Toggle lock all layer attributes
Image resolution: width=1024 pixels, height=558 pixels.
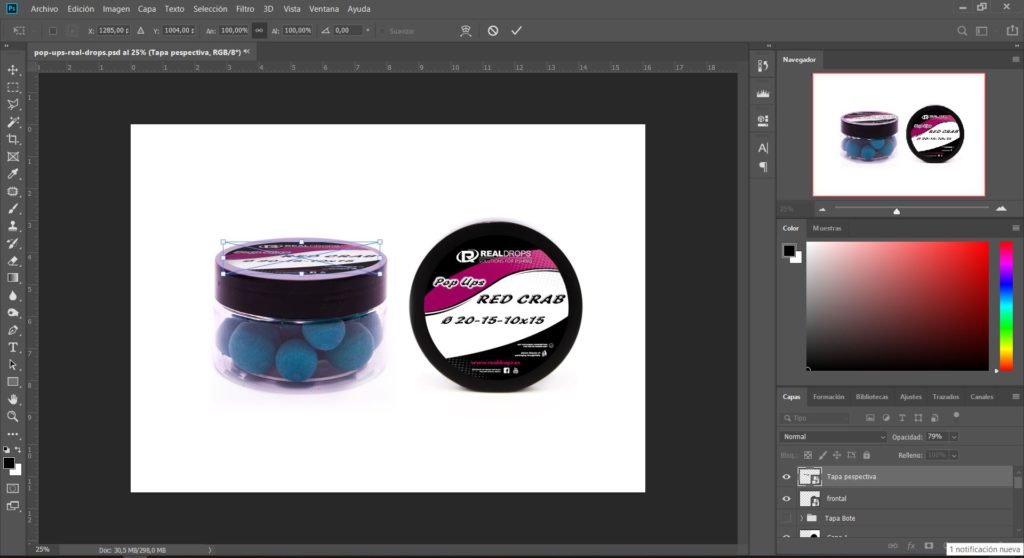tap(867, 455)
